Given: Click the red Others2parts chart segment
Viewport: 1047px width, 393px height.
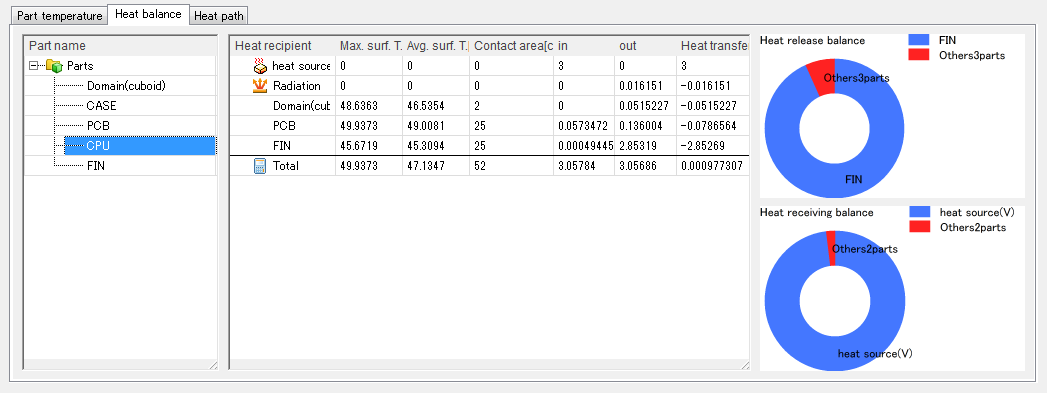Looking at the screenshot, I should 832,248.
